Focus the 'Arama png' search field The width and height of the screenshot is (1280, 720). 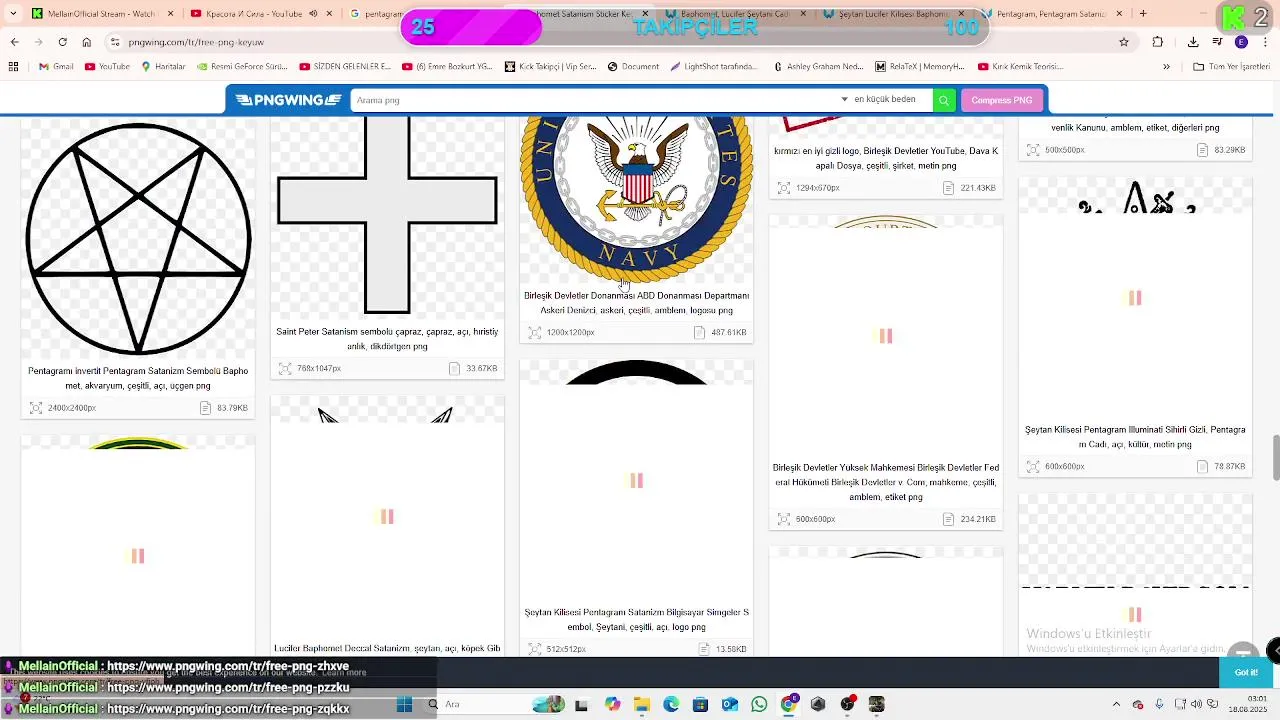[595, 100]
